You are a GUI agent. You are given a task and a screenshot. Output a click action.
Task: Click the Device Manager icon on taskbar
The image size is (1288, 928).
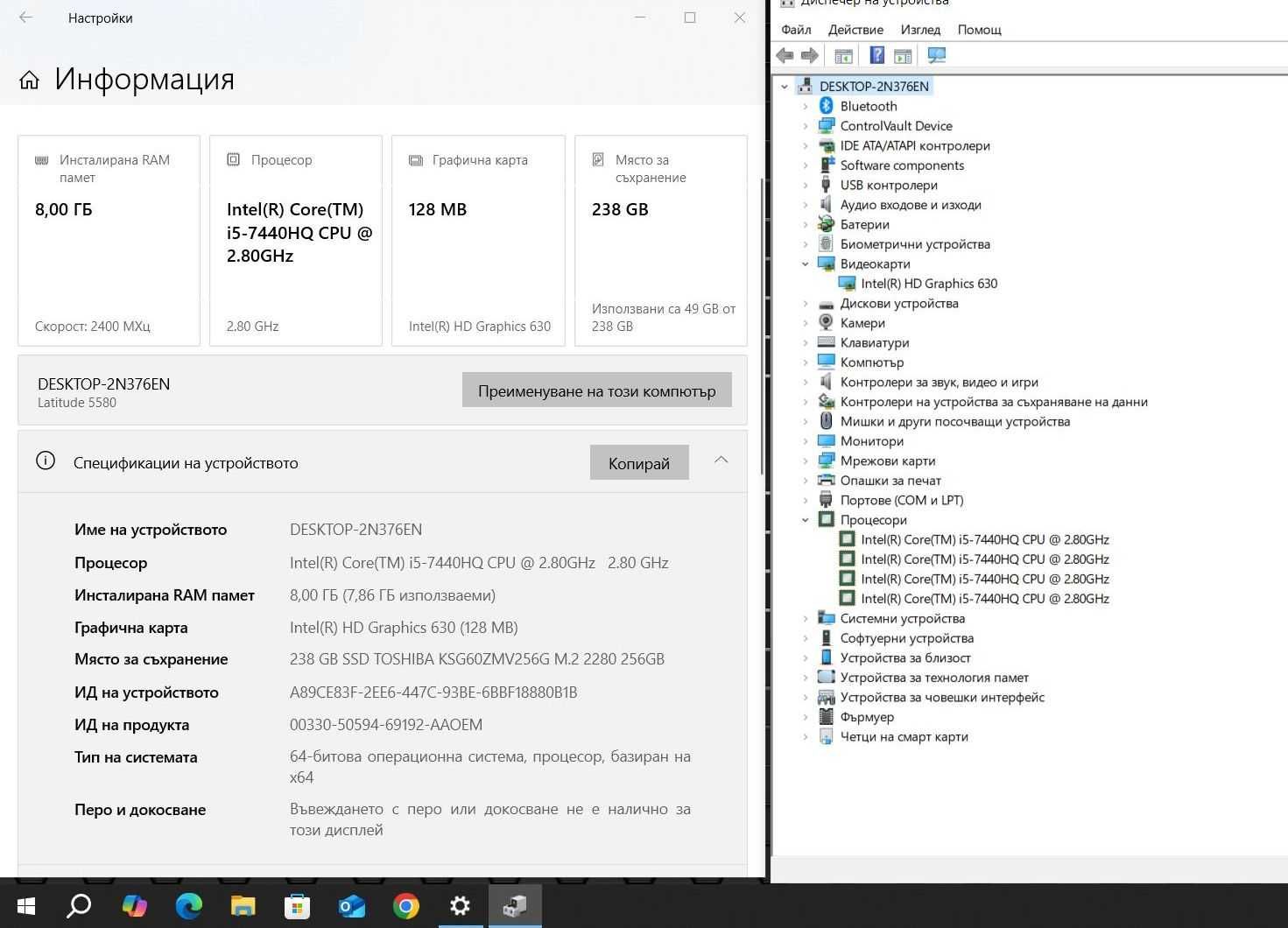(515, 905)
